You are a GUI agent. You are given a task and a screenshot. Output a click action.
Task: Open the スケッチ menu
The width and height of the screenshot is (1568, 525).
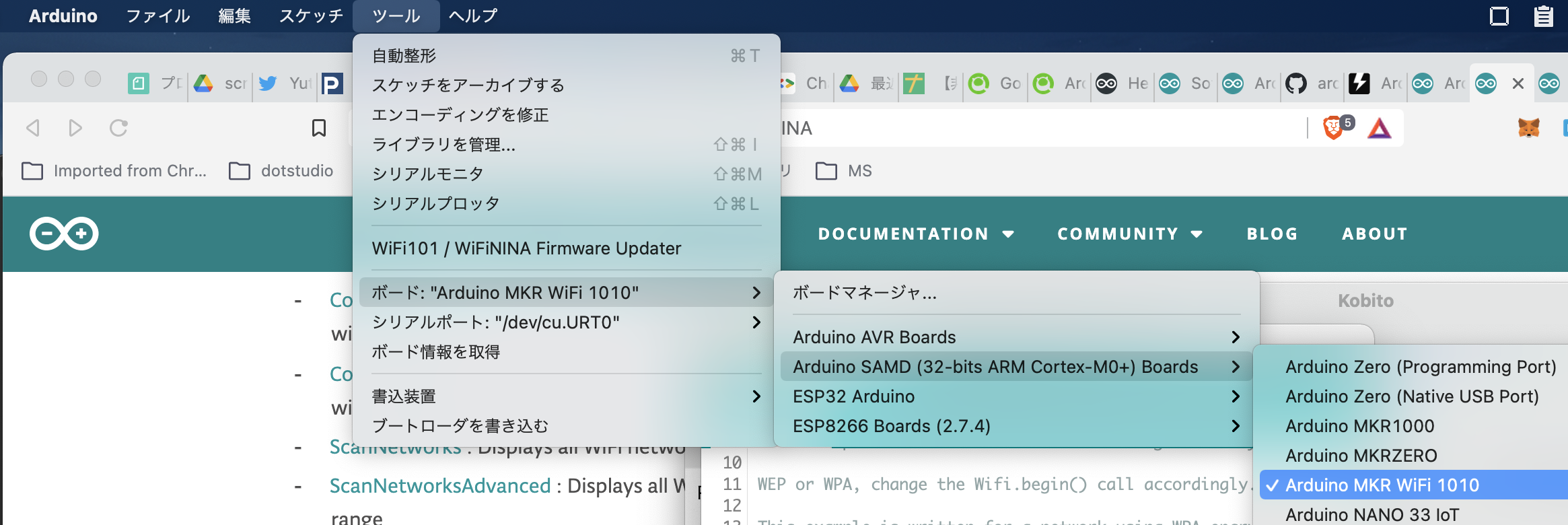point(311,15)
